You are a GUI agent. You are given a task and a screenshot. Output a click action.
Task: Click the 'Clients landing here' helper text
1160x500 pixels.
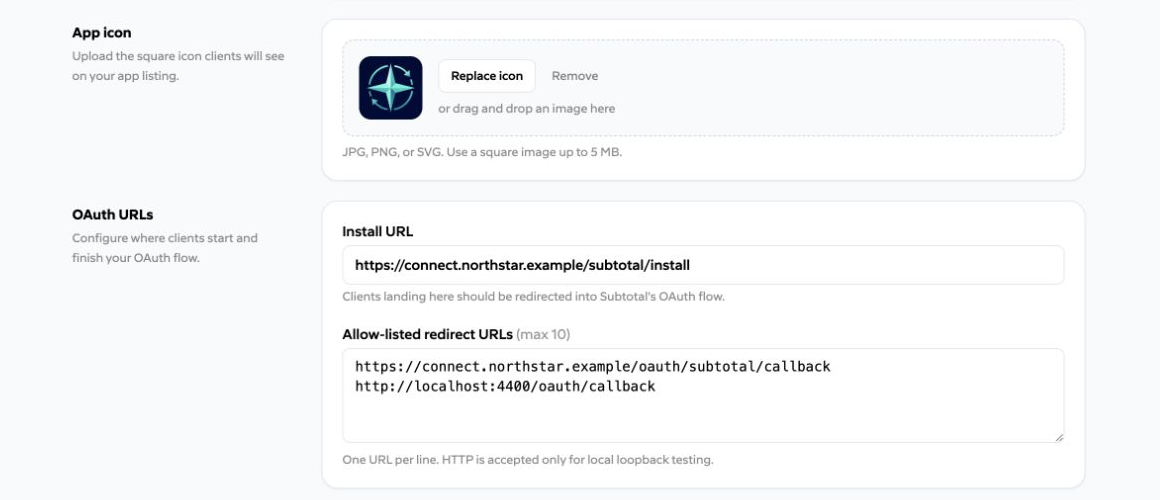click(x=533, y=297)
